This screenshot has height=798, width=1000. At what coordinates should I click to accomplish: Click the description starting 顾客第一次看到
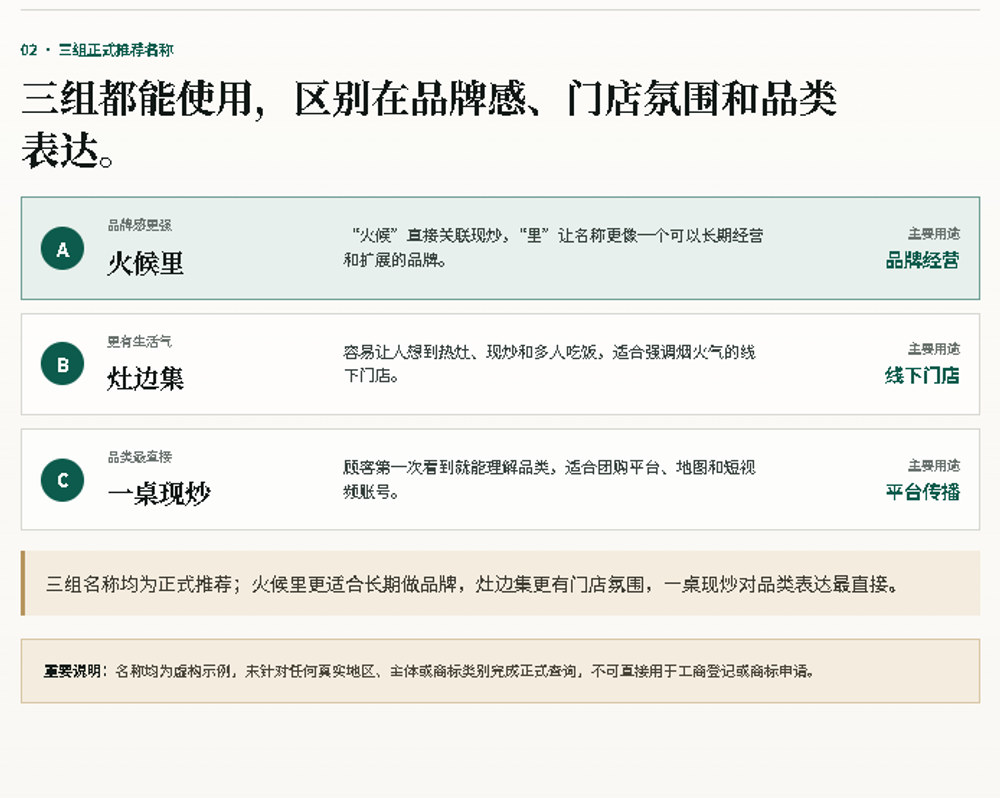click(549, 479)
